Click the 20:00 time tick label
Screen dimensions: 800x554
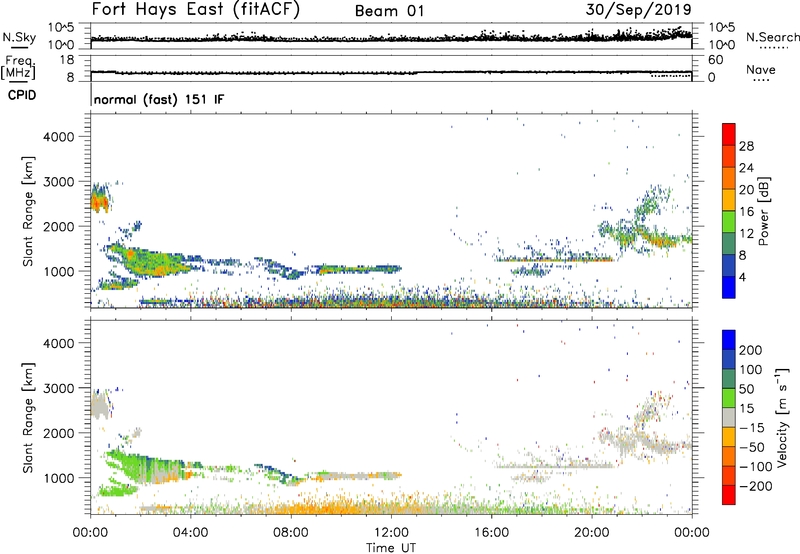[591, 533]
